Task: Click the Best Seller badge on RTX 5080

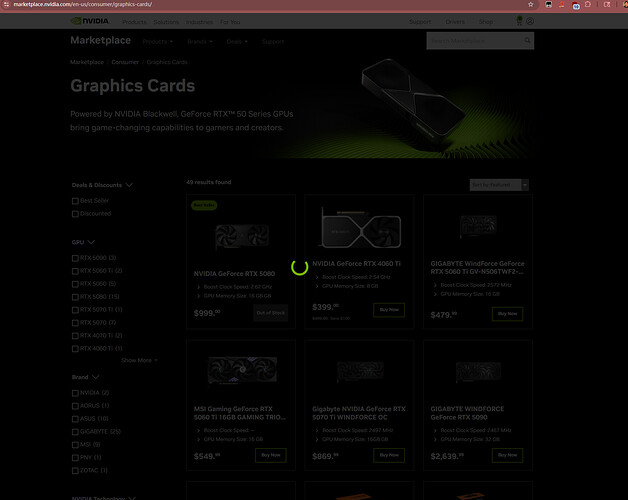Action: (204, 205)
